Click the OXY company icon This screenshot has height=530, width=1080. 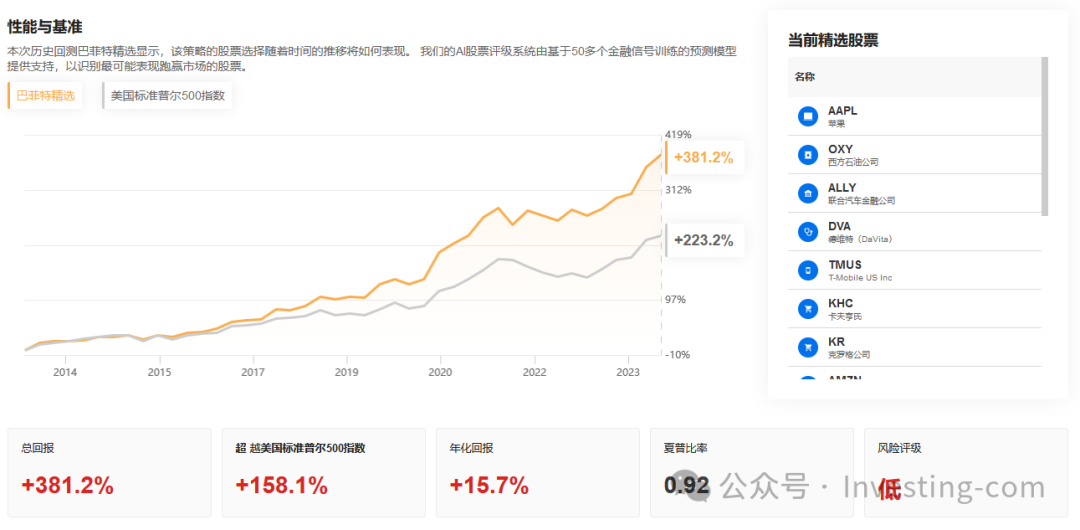807,155
